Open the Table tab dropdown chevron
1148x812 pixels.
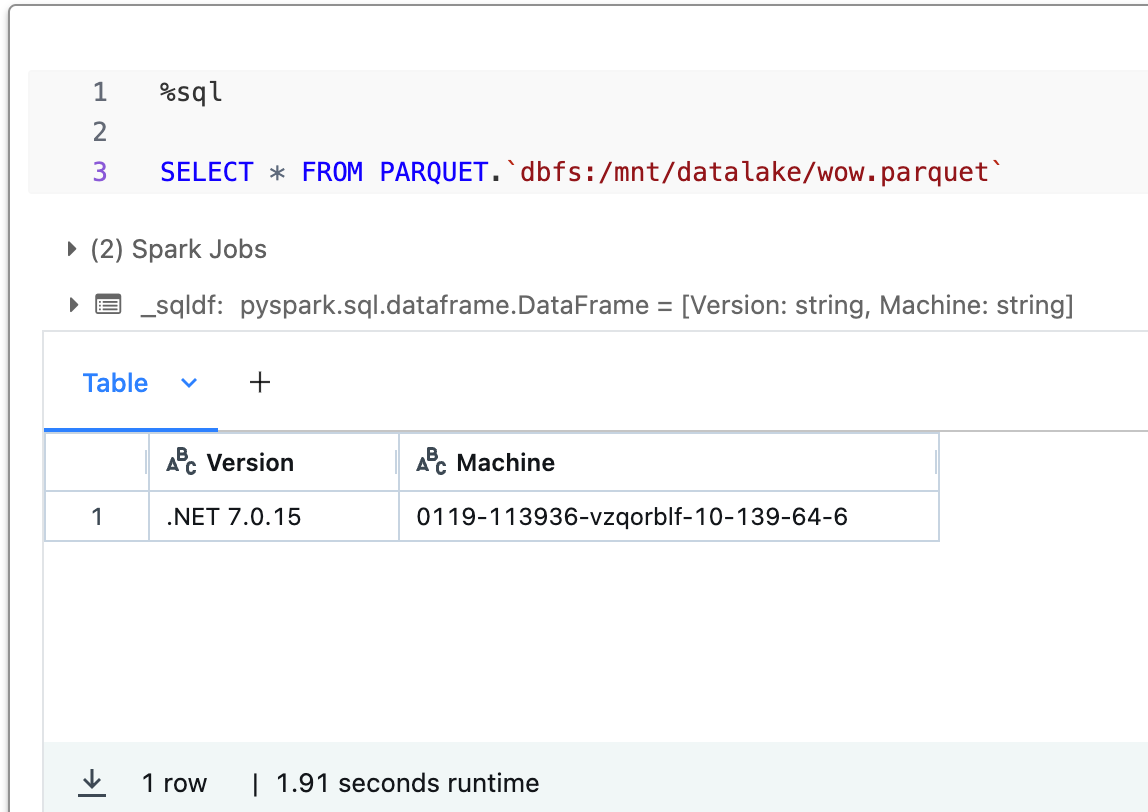(x=189, y=383)
